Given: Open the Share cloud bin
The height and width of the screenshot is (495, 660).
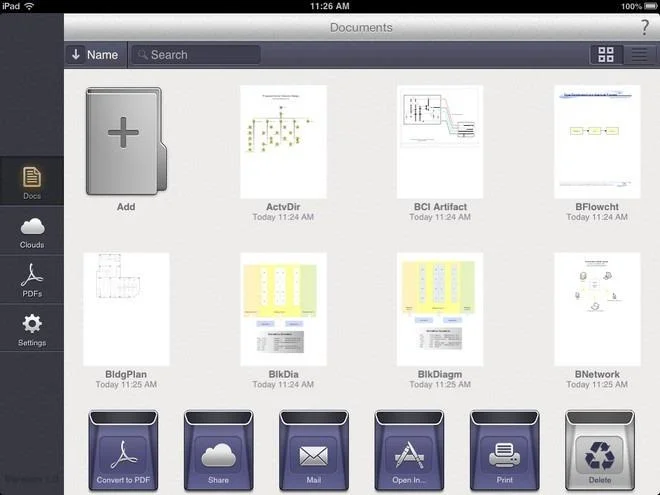Looking at the screenshot, I should (218, 450).
